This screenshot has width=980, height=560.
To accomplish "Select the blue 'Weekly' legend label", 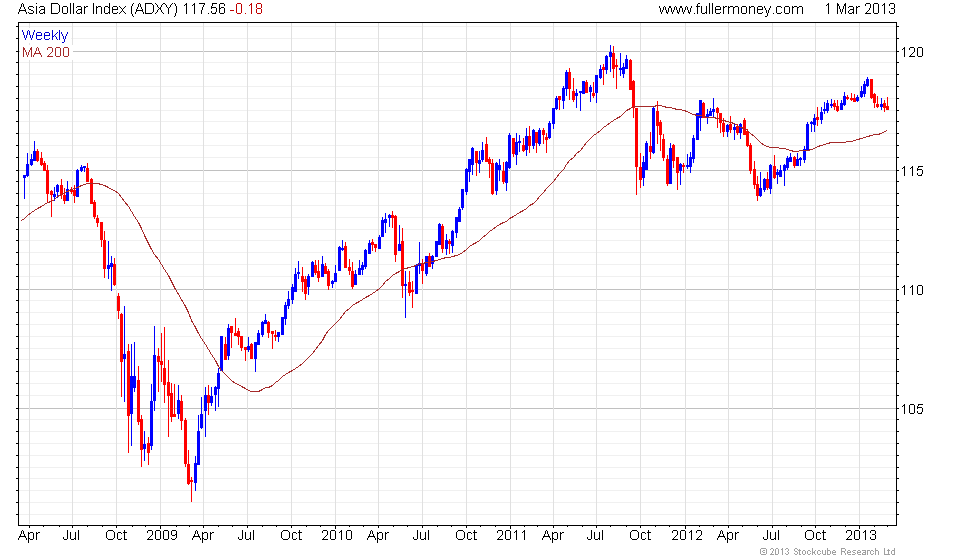I will pos(44,36).
